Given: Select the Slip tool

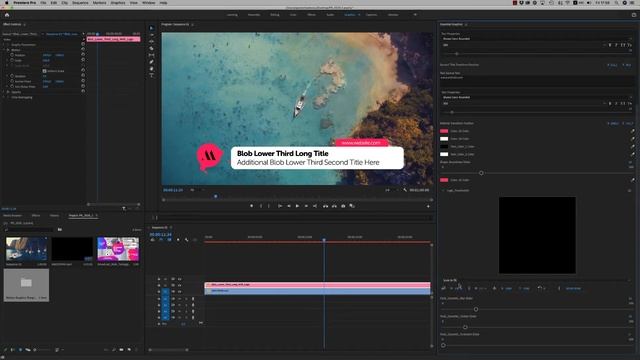Looking at the screenshot, I should pos(151,55).
